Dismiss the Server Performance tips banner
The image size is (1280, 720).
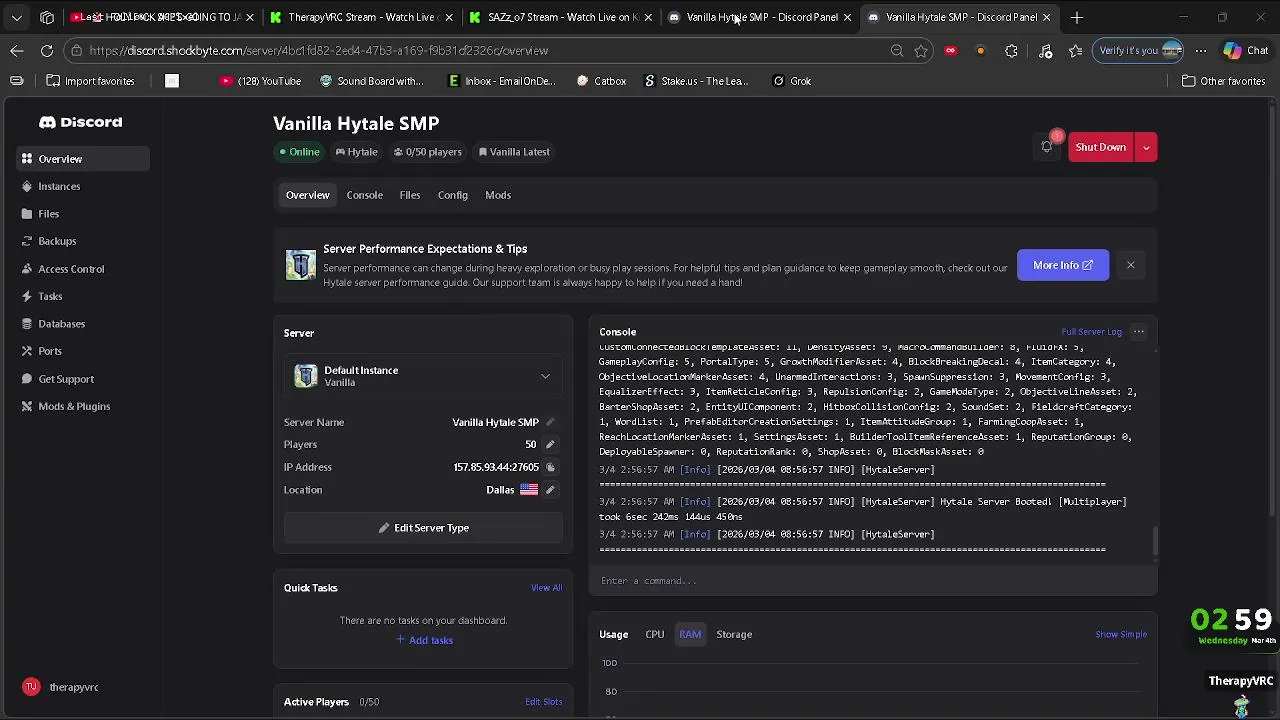pyautogui.click(x=1130, y=265)
